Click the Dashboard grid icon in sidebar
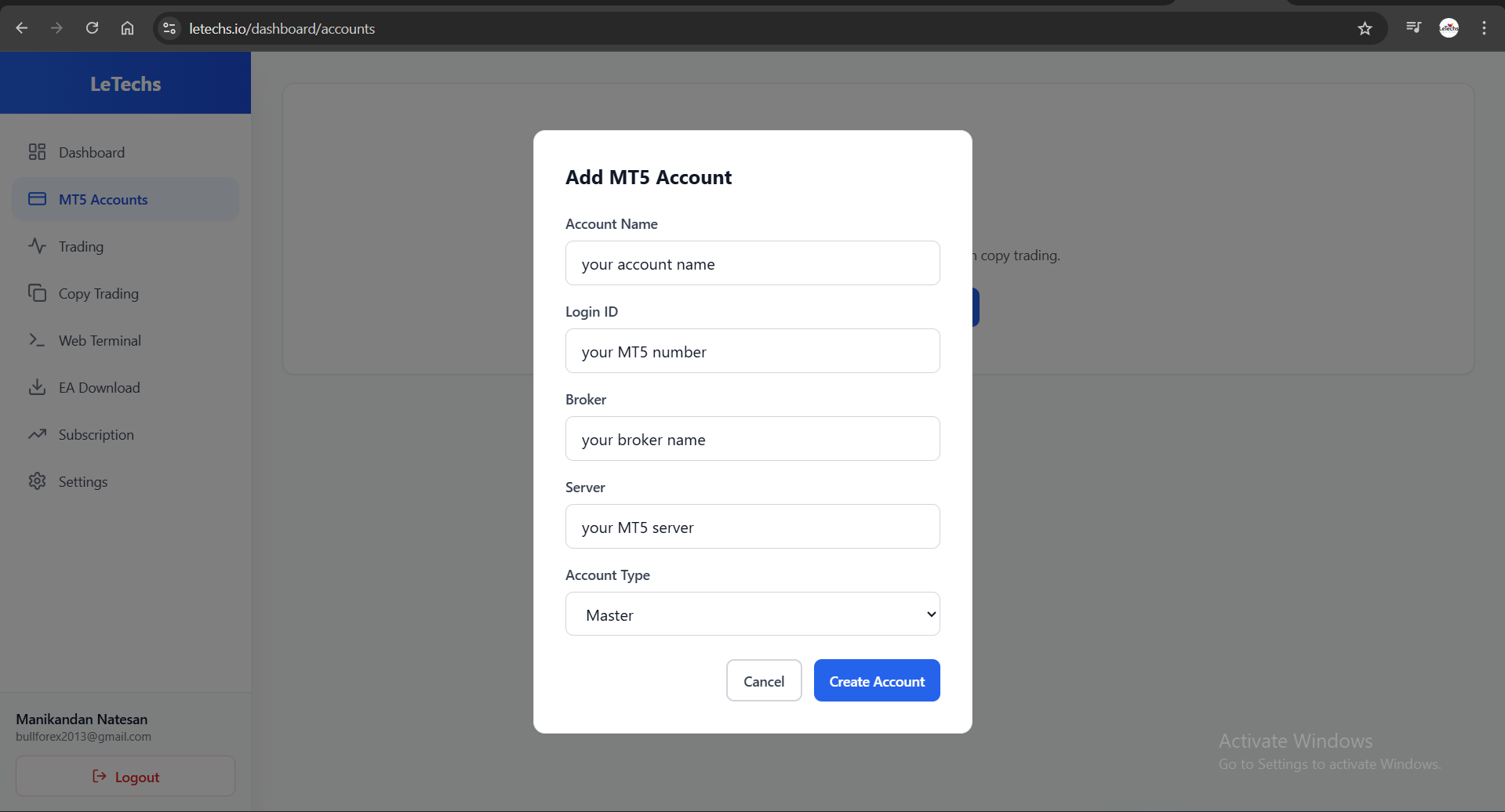The height and width of the screenshot is (812, 1505). pos(37,152)
